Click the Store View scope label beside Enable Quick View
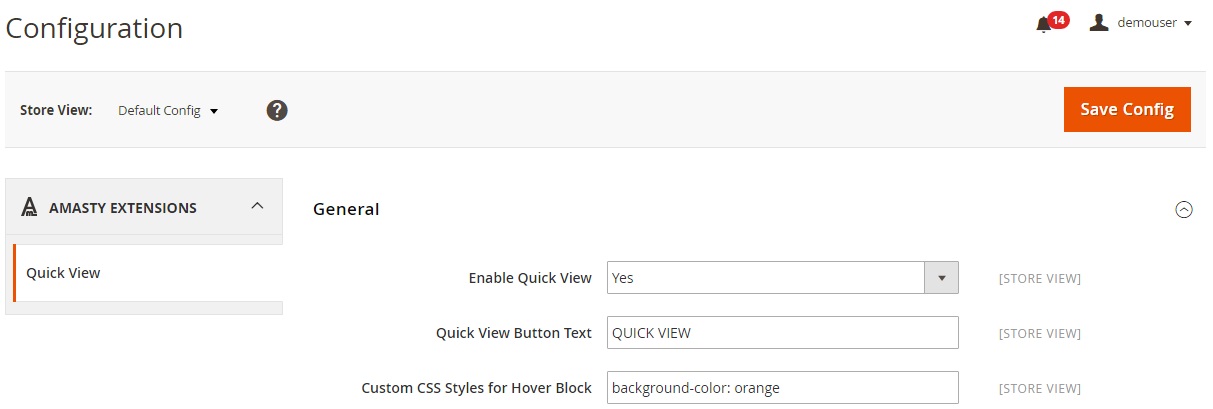This screenshot has width=1213, height=409. pos(1039,278)
